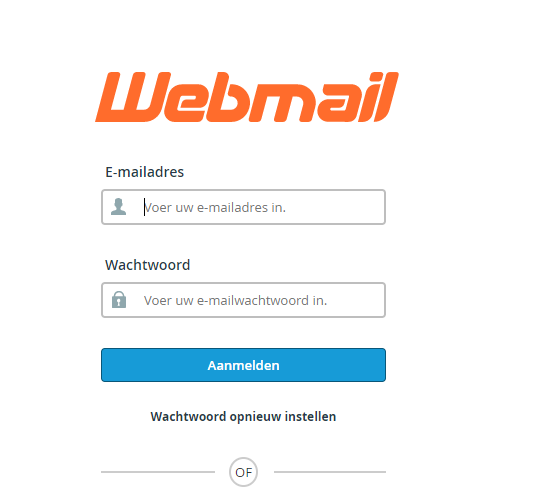Click the Wachtwoord label above password field
This screenshot has width=540, height=499.
coord(147,265)
